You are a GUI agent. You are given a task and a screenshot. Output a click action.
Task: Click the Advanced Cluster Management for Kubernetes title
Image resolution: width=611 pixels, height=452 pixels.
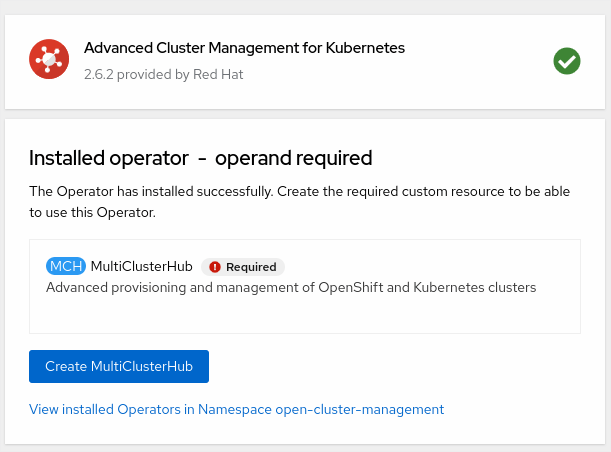click(244, 47)
